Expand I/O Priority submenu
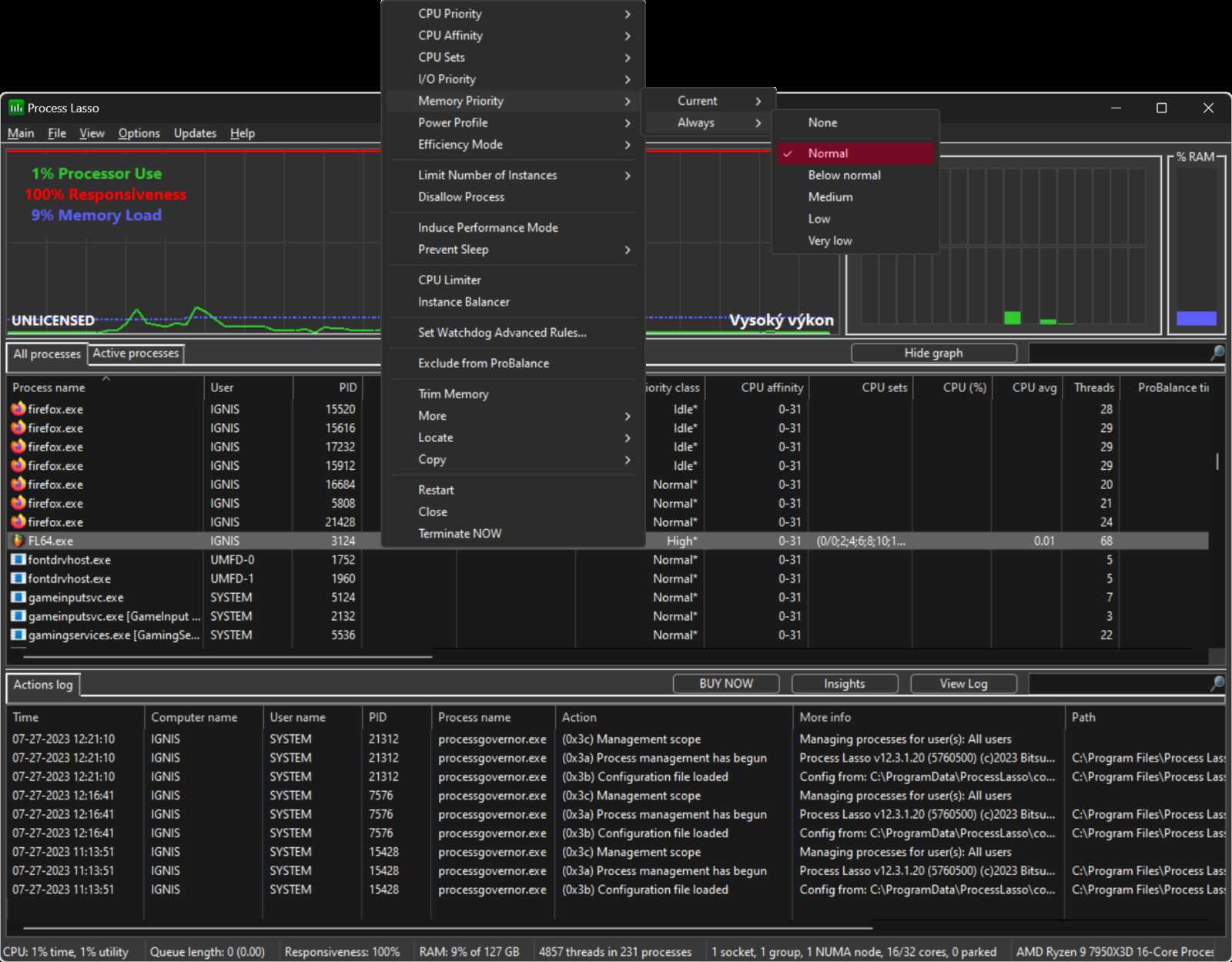This screenshot has height=962, width=1232. [x=514, y=79]
